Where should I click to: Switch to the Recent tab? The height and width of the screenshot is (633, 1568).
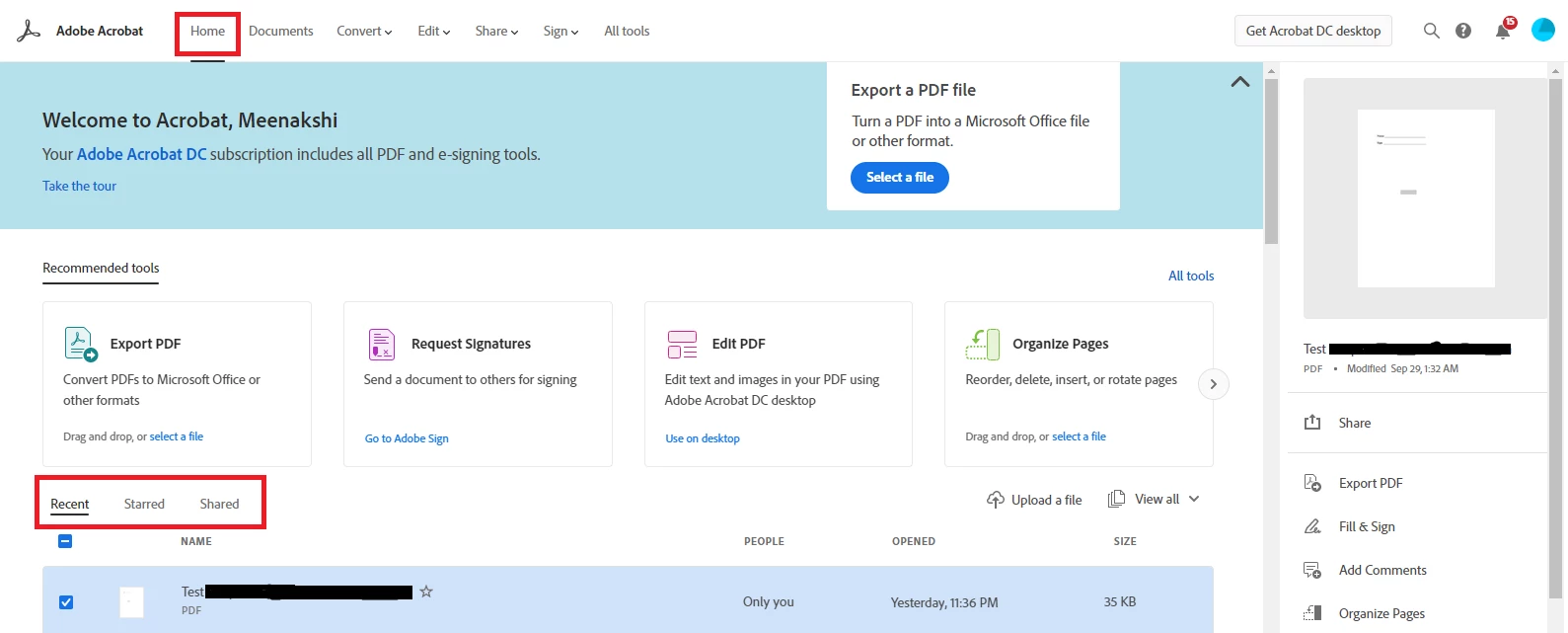point(70,504)
